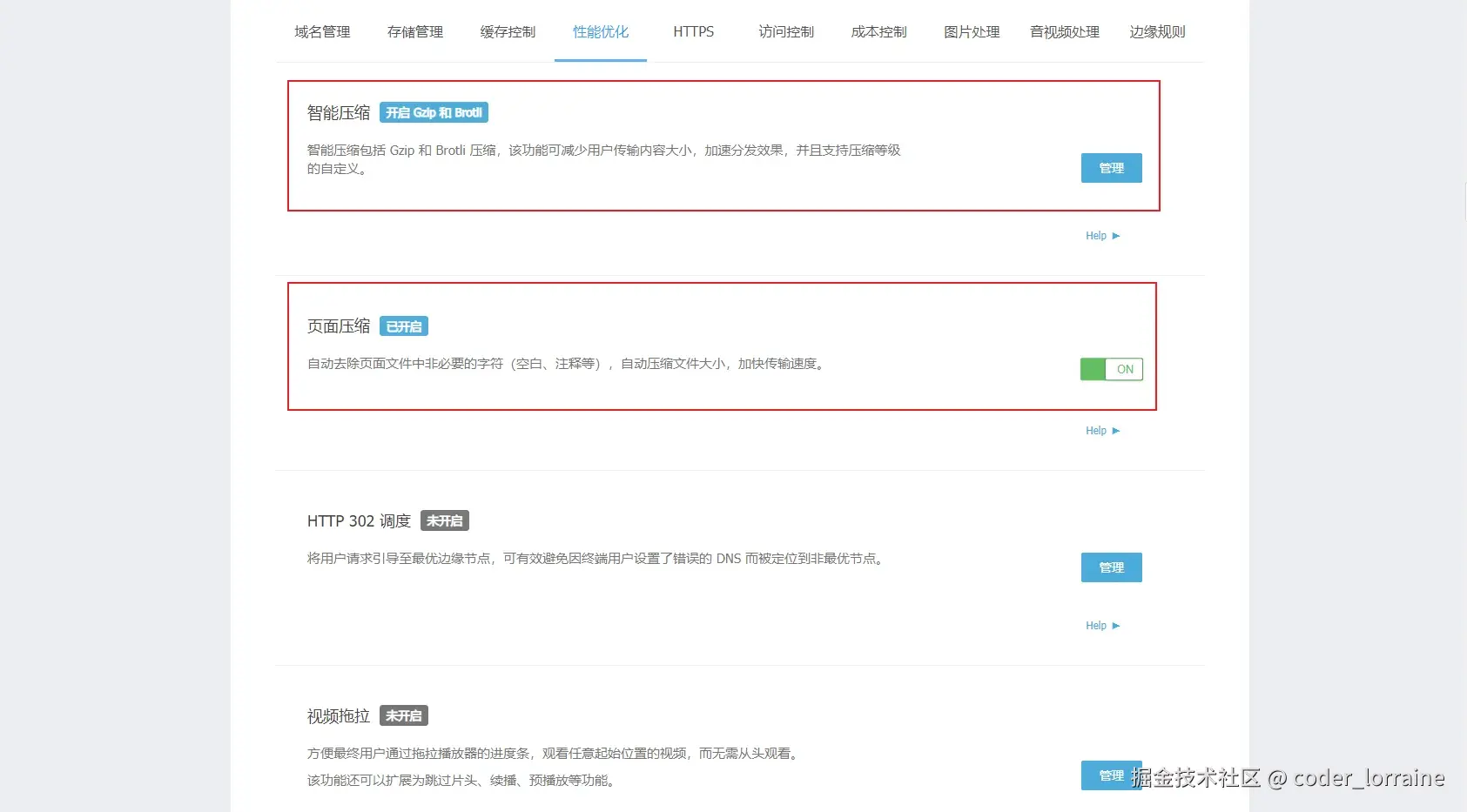Click the 已开启 badge next to 页面压缩
The height and width of the screenshot is (812, 1467).
(x=404, y=326)
